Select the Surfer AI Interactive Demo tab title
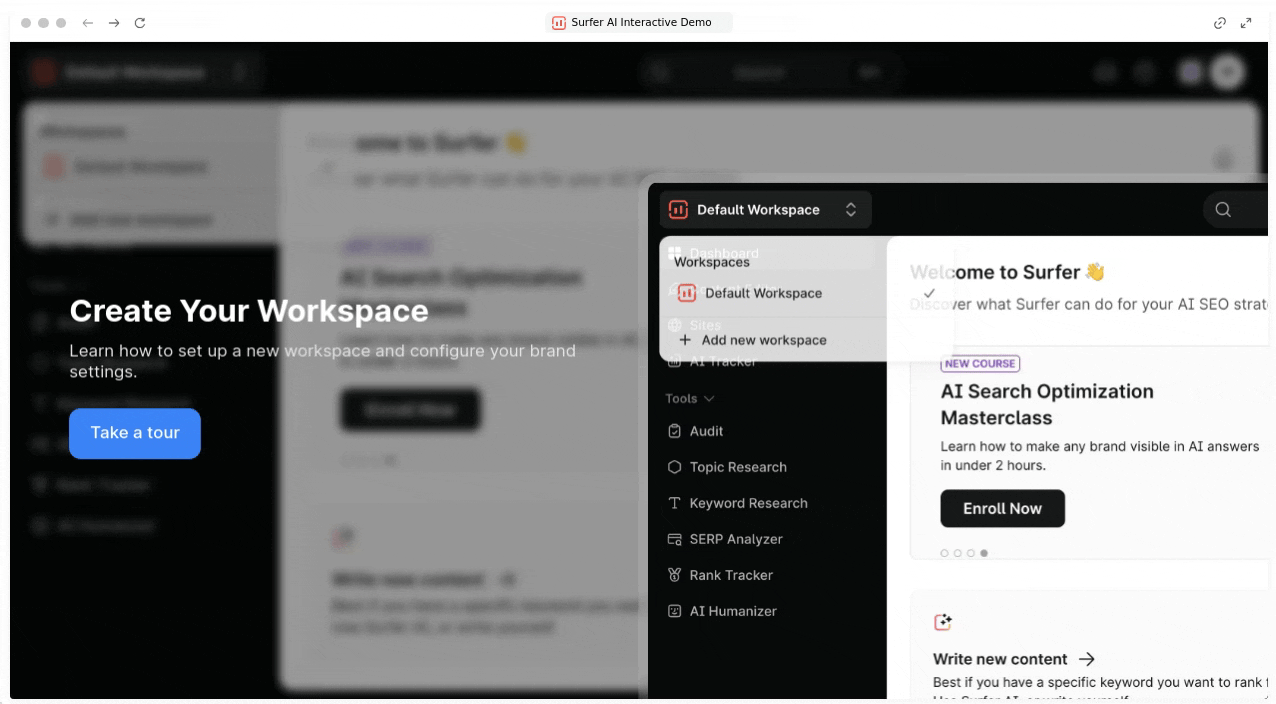The width and height of the screenshot is (1276, 704). coord(641,22)
